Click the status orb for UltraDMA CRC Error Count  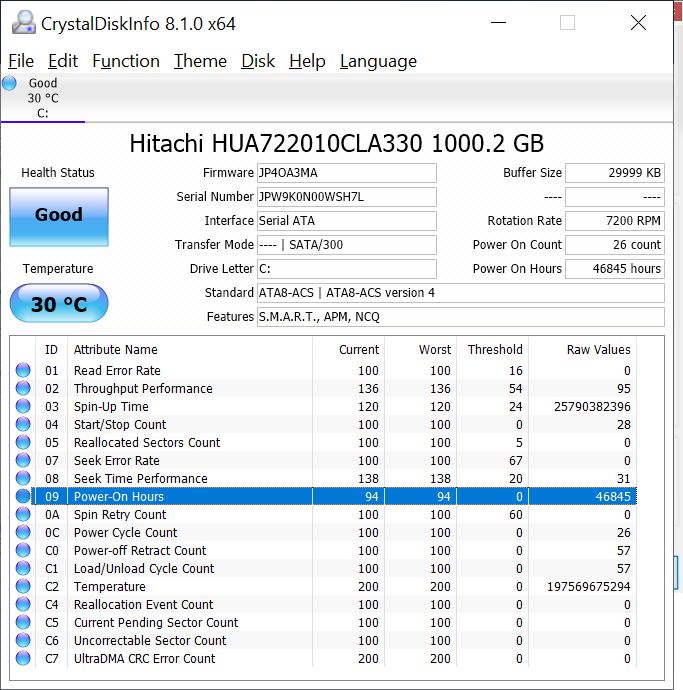23,659
